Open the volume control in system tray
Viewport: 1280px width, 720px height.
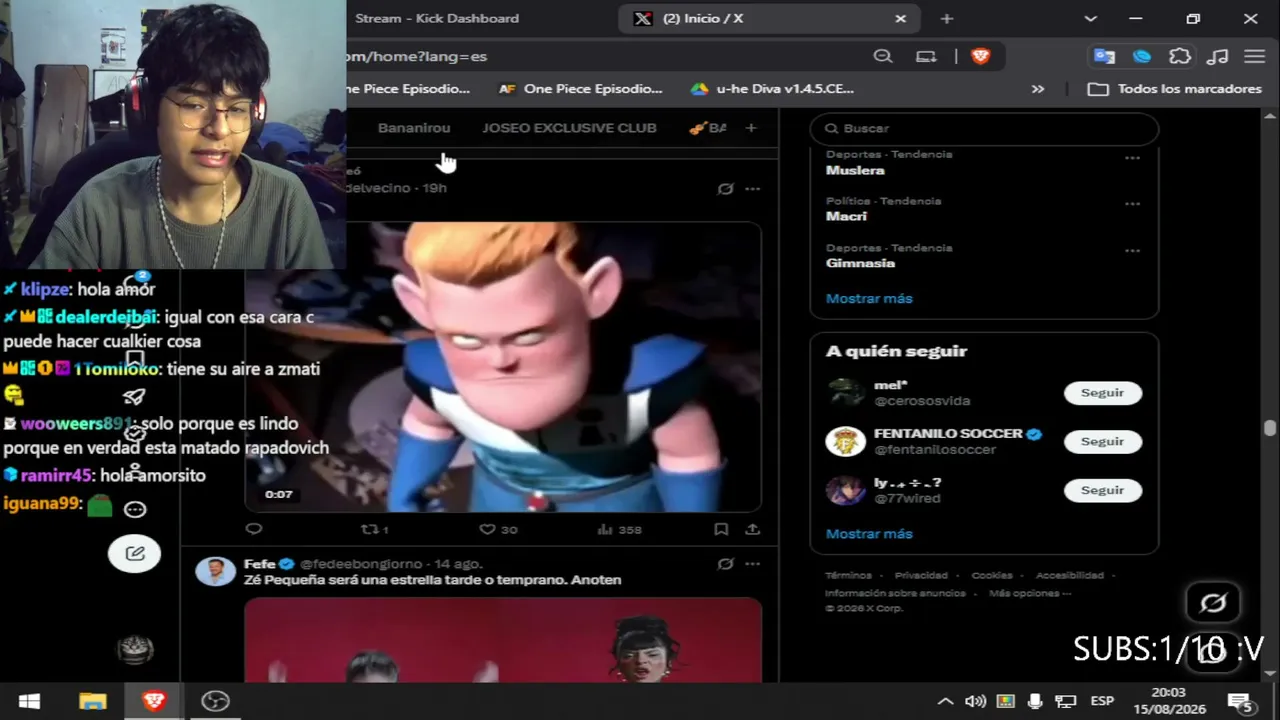point(975,701)
